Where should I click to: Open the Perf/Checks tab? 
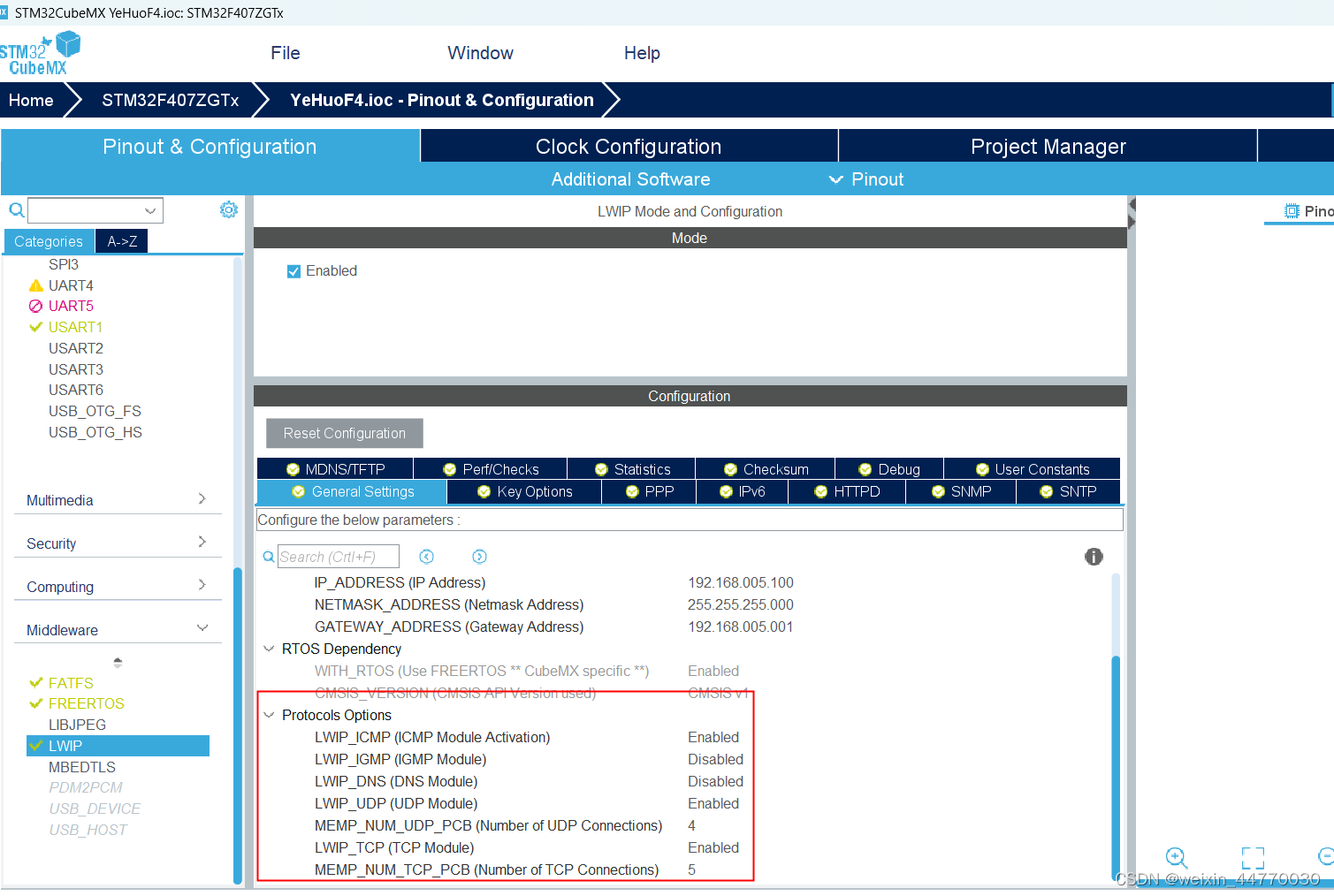click(x=491, y=469)
